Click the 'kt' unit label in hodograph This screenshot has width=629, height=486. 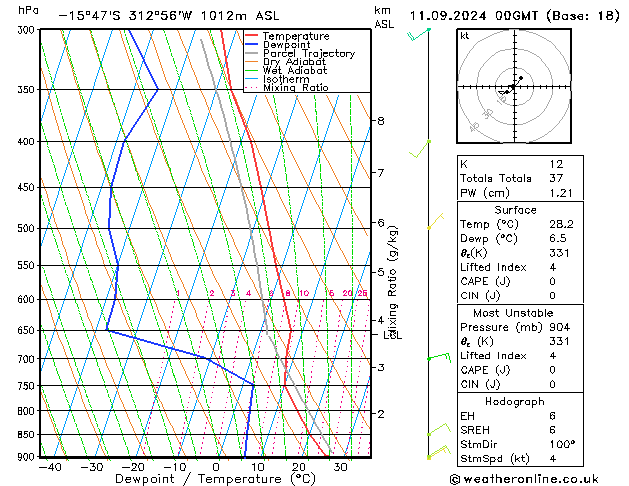tap(465, 36)
